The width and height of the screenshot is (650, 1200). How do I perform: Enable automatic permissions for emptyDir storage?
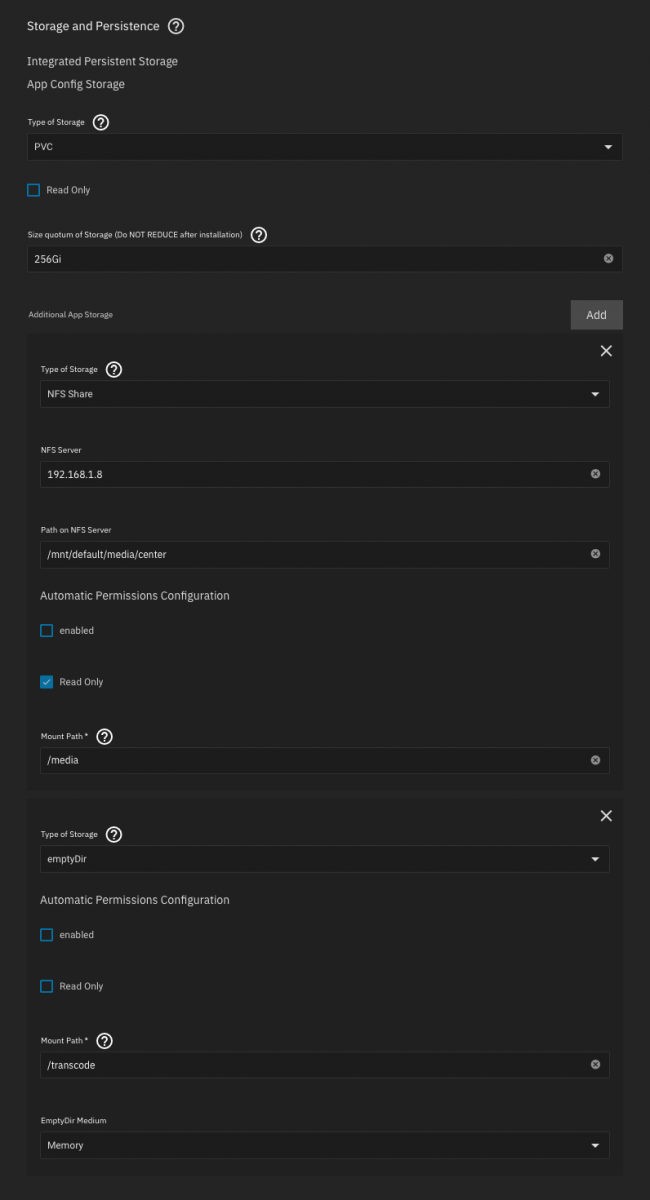pos(47,935)
